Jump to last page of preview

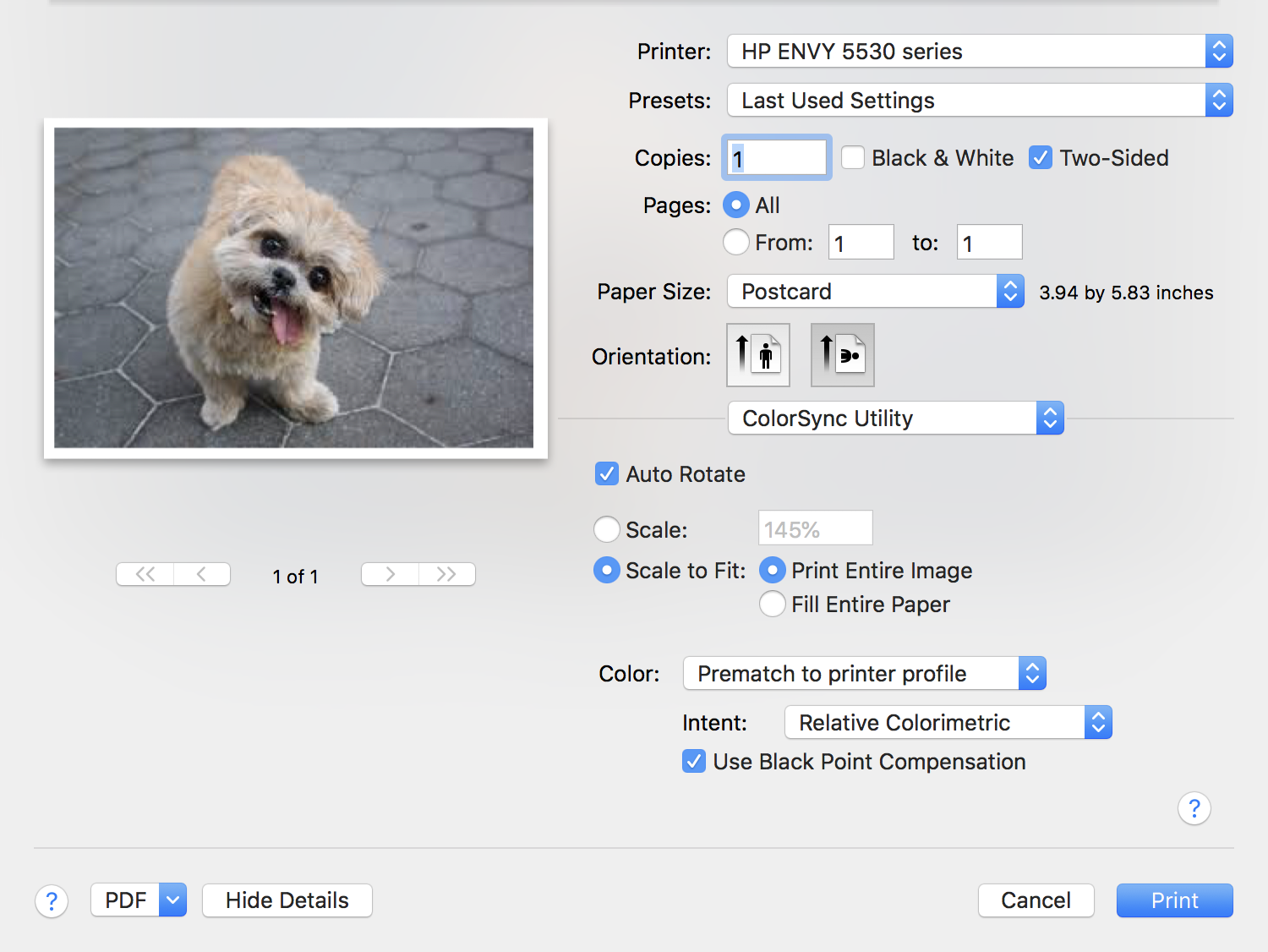[446, 575]
